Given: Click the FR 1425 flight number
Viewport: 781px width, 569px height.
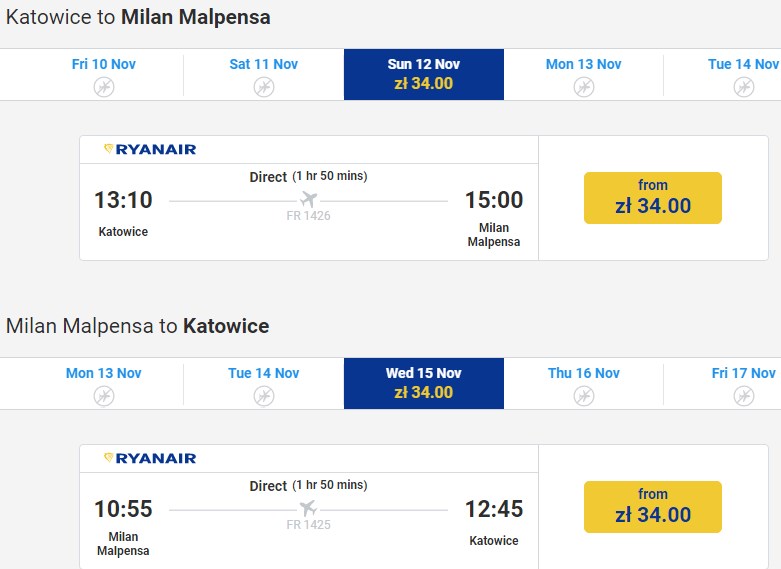Looking at the screenshot, I should click(308, 525).
